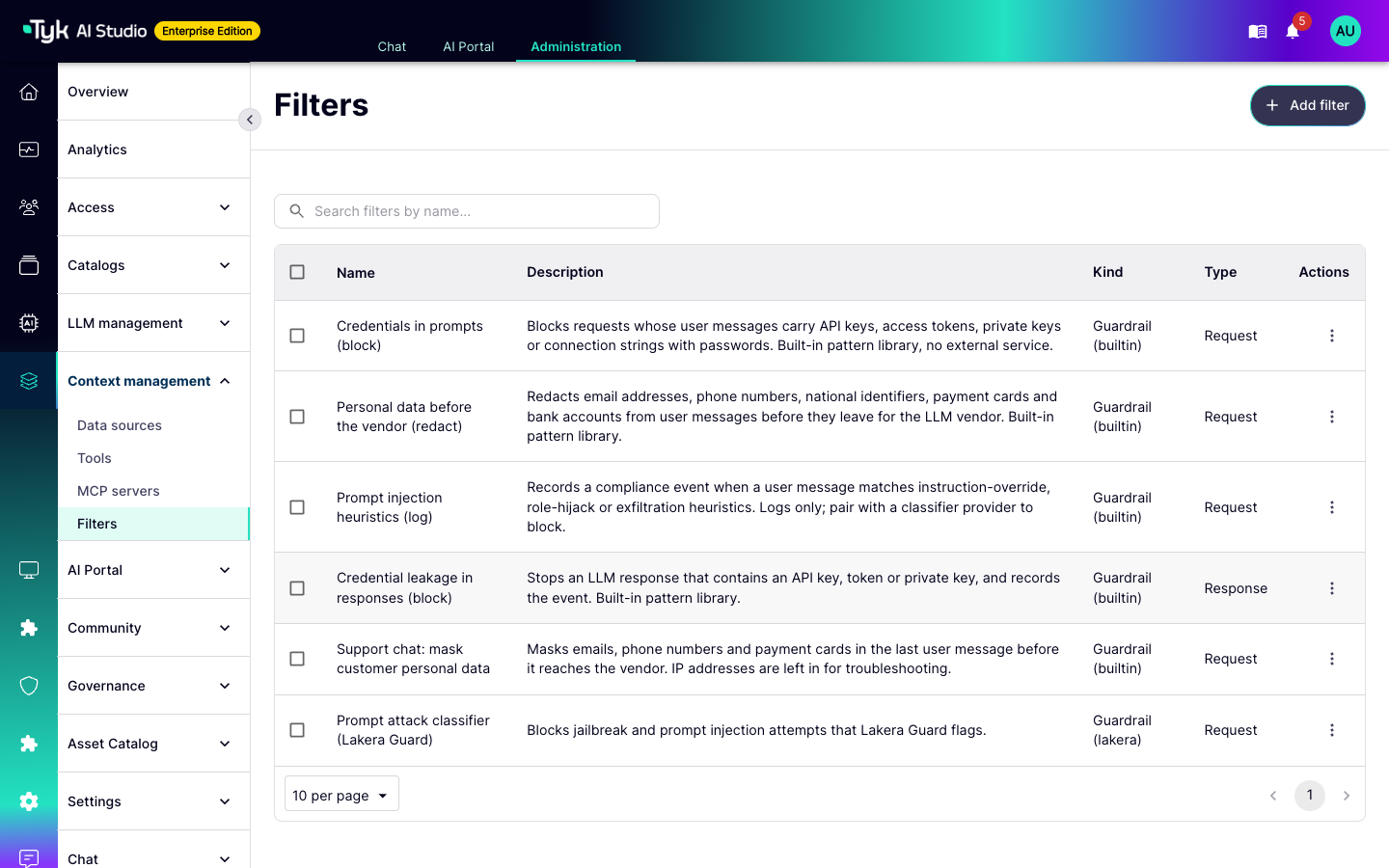Go to the Overview page
This screenshot has width=1389, height=868.
(153, 92)
